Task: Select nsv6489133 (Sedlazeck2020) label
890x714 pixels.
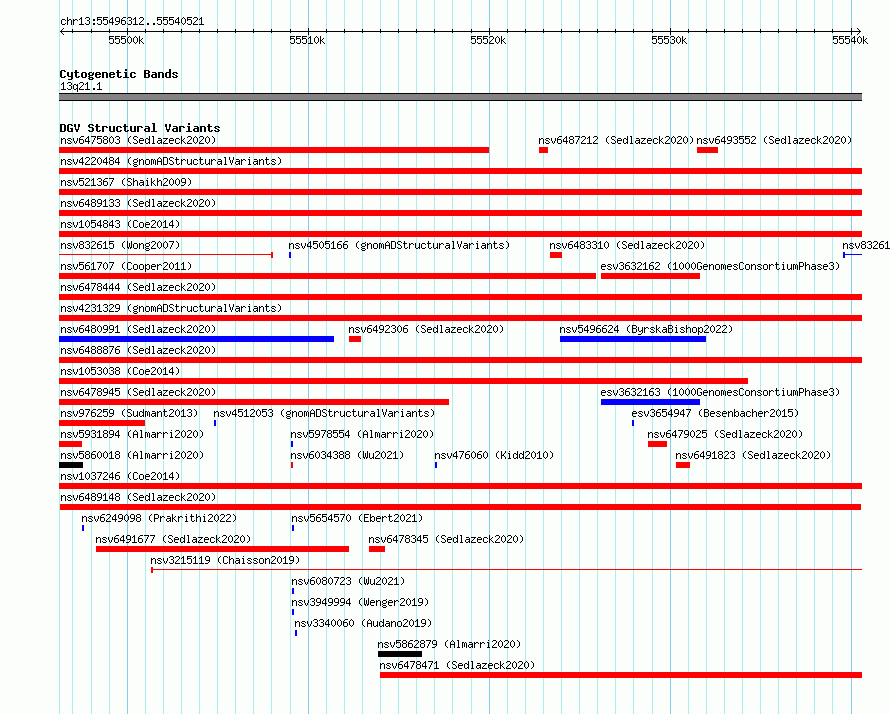Action: [138, 203]
